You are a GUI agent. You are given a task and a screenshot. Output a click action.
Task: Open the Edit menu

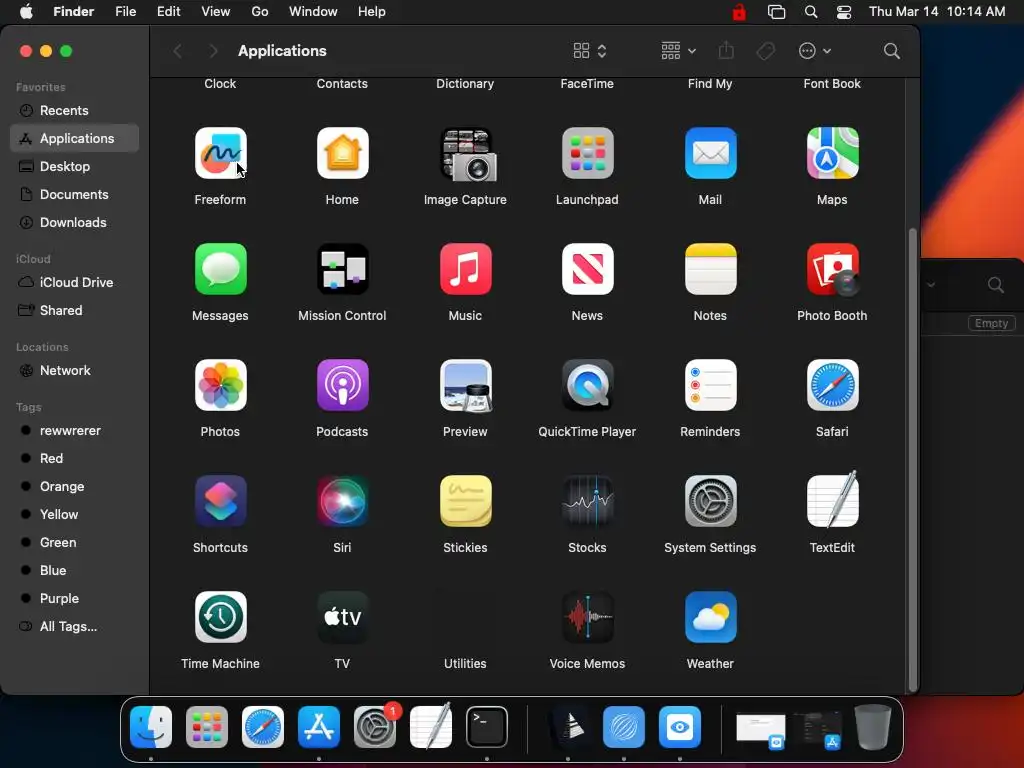168,12
